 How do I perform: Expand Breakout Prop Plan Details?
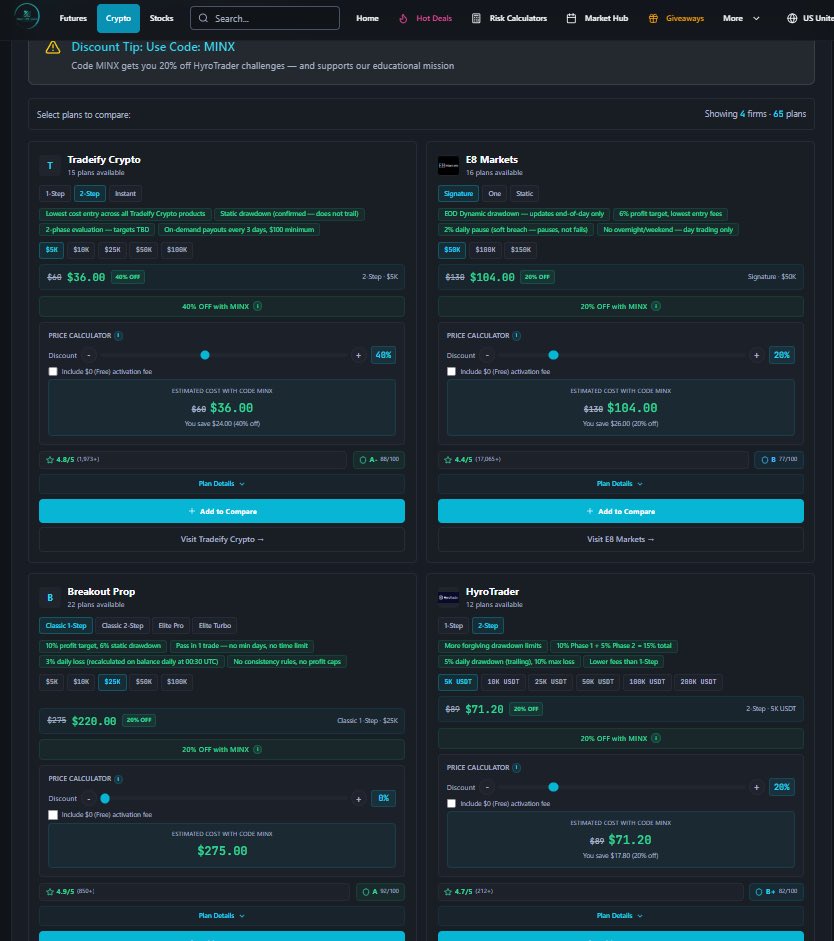pyautogui.click(x=221, y=916)
